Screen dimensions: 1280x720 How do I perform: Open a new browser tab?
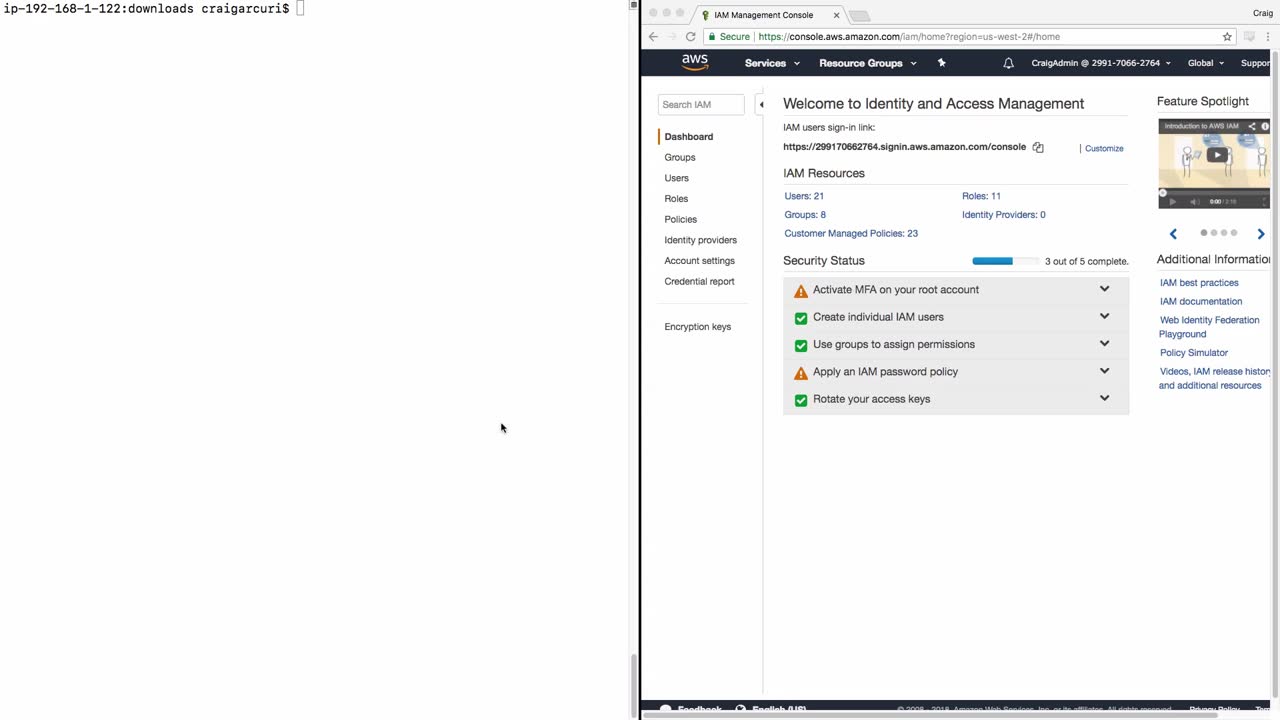click(x=860, y=15)
